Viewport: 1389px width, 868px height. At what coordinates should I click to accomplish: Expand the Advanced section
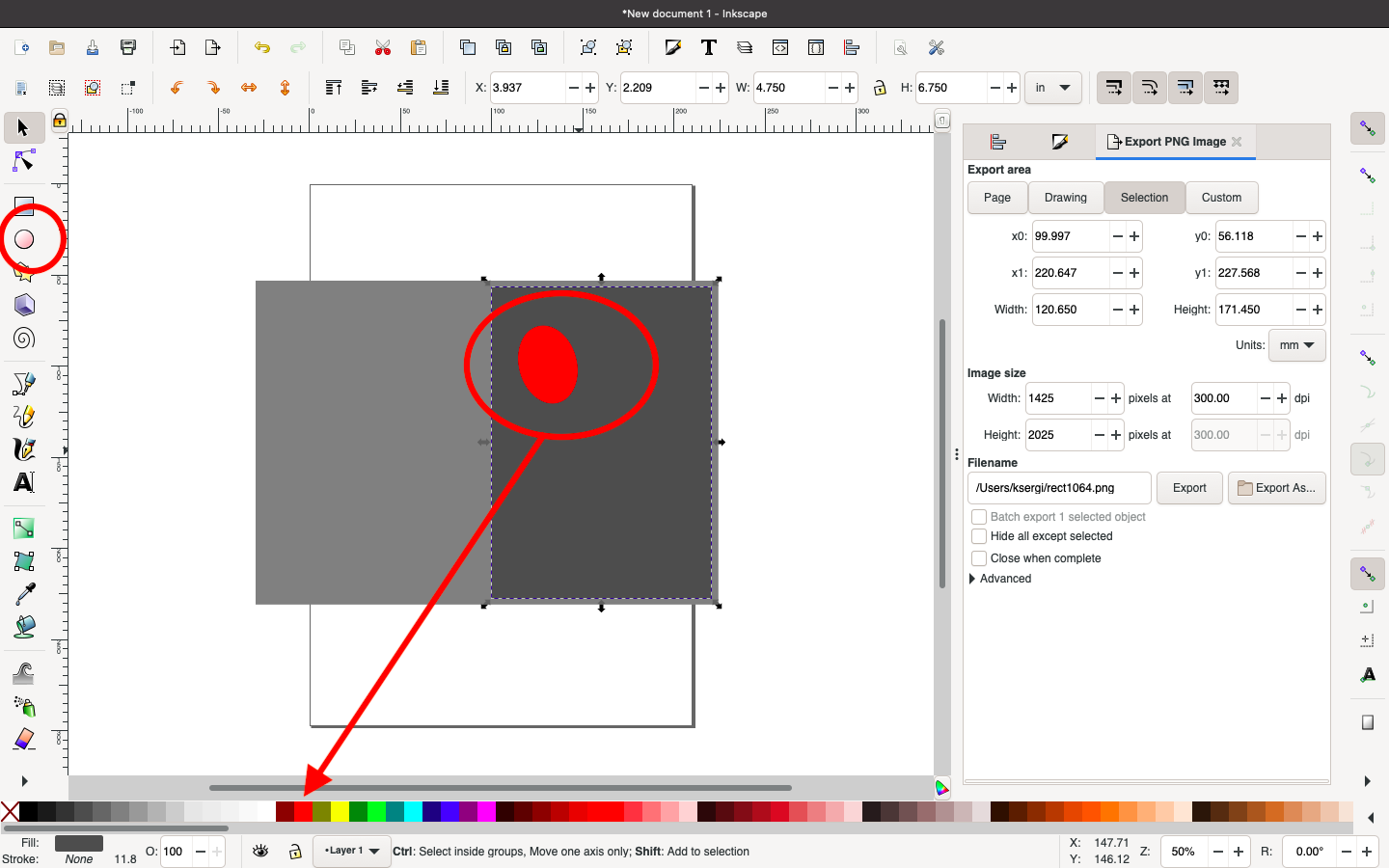(972, 579)
